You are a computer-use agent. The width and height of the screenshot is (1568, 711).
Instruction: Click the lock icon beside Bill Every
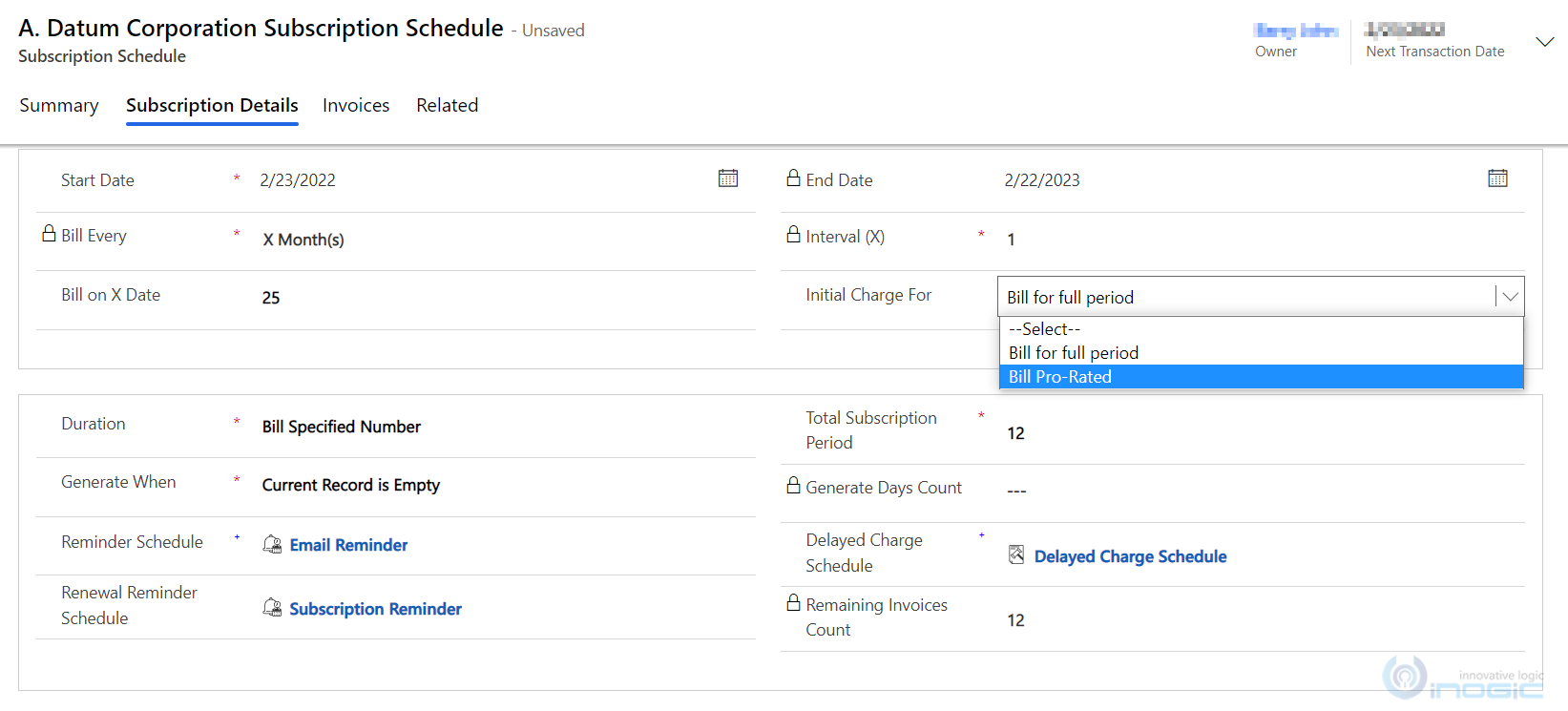point(49,234)
